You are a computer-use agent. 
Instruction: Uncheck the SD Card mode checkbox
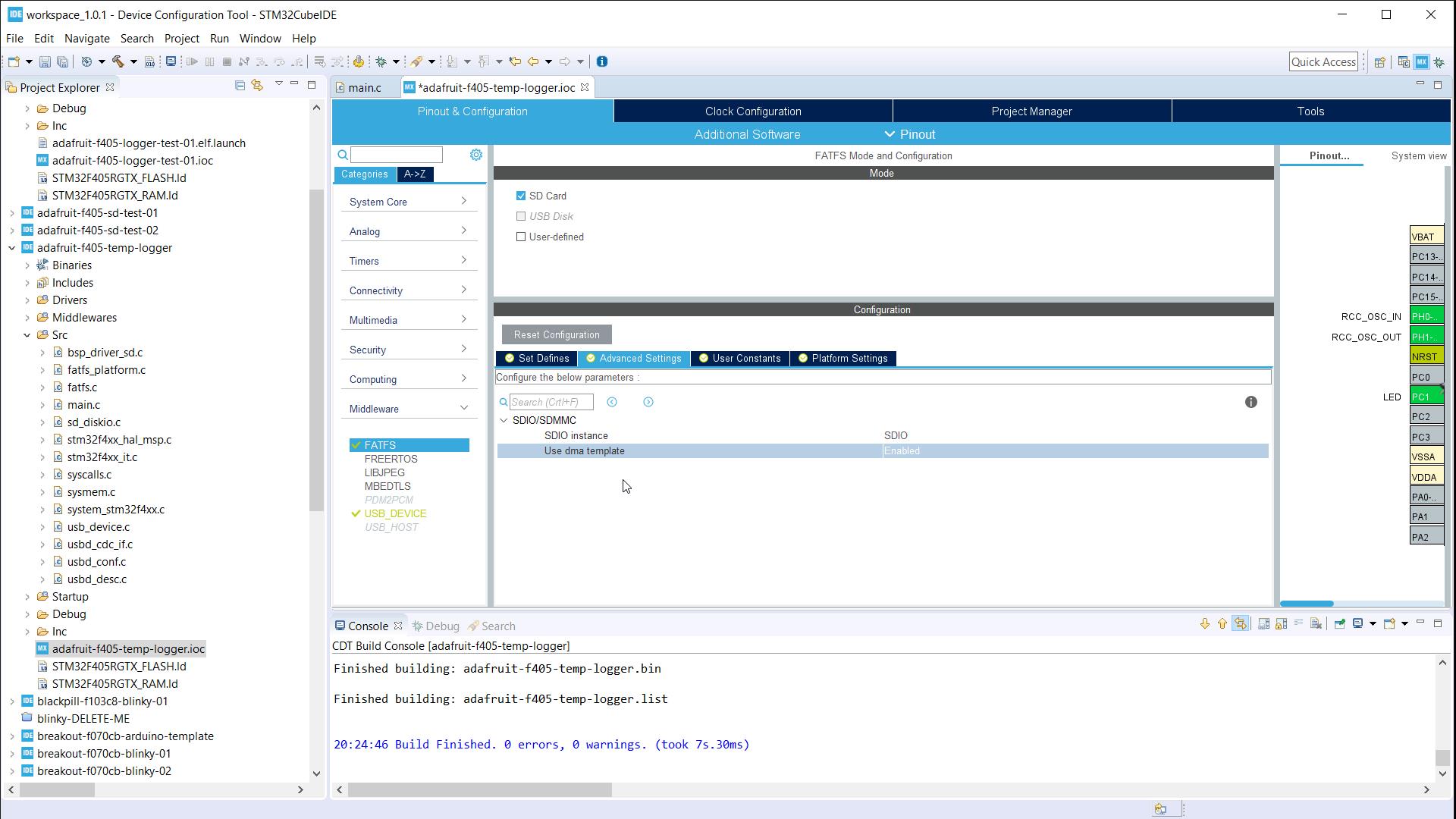(521, 196)
